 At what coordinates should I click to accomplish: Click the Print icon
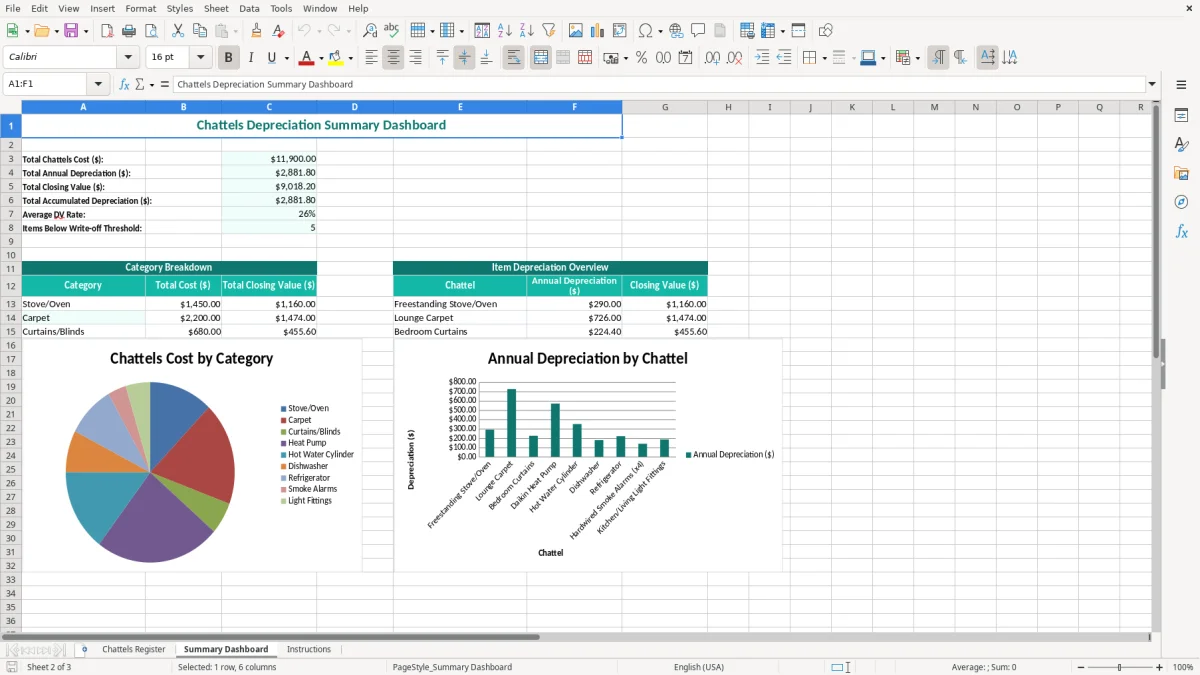[129, 31]
